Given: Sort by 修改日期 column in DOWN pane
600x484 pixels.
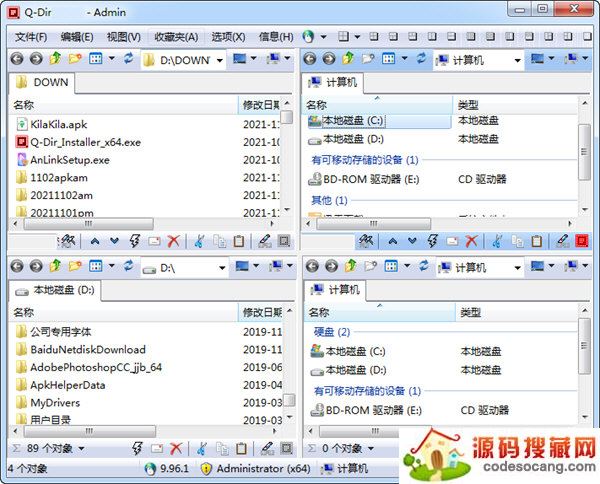Looking at the screenshot, I should tap(260, 105).
